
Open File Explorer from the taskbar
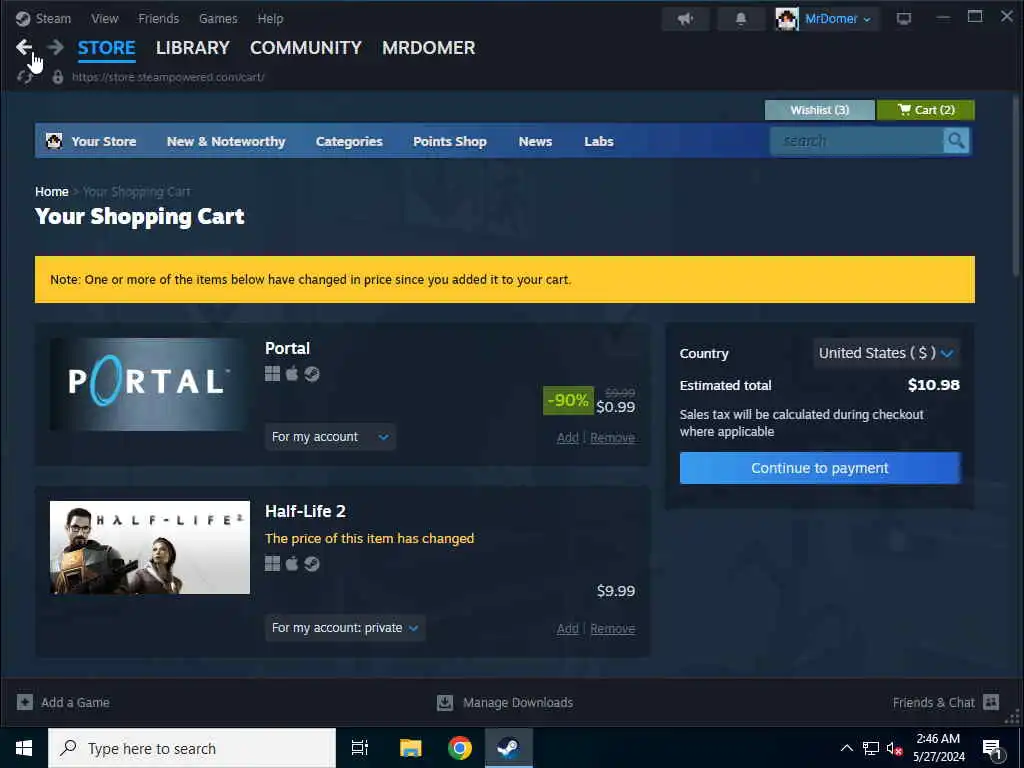point(410,748)
